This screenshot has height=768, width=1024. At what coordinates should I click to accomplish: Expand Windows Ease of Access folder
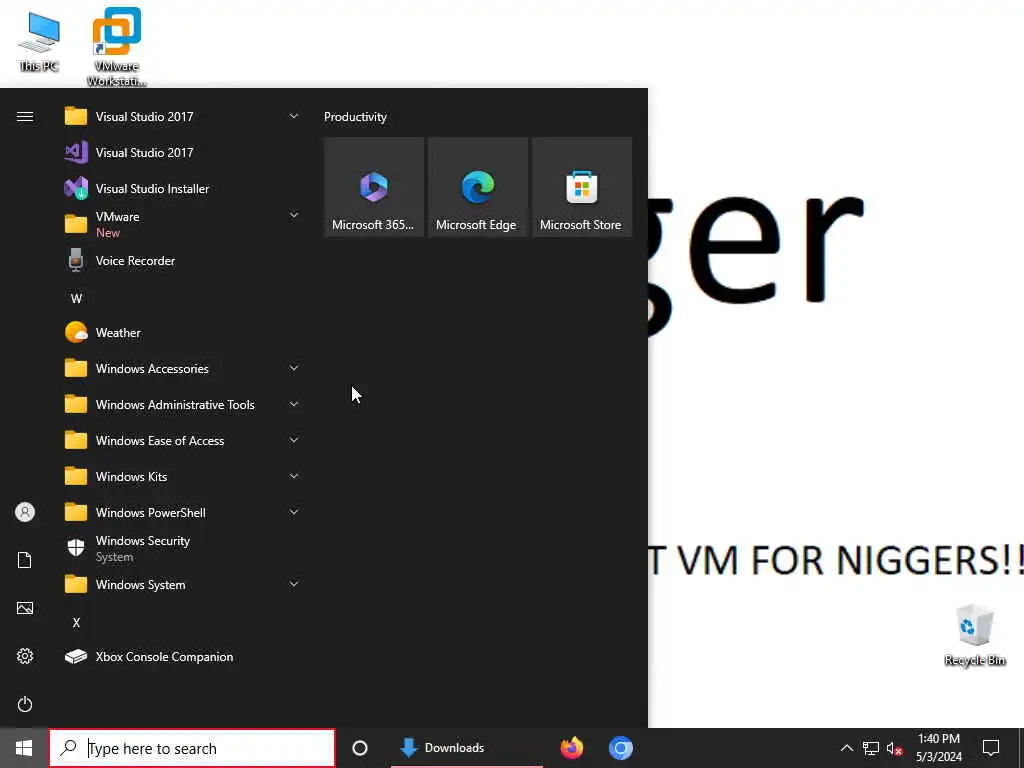181,440
